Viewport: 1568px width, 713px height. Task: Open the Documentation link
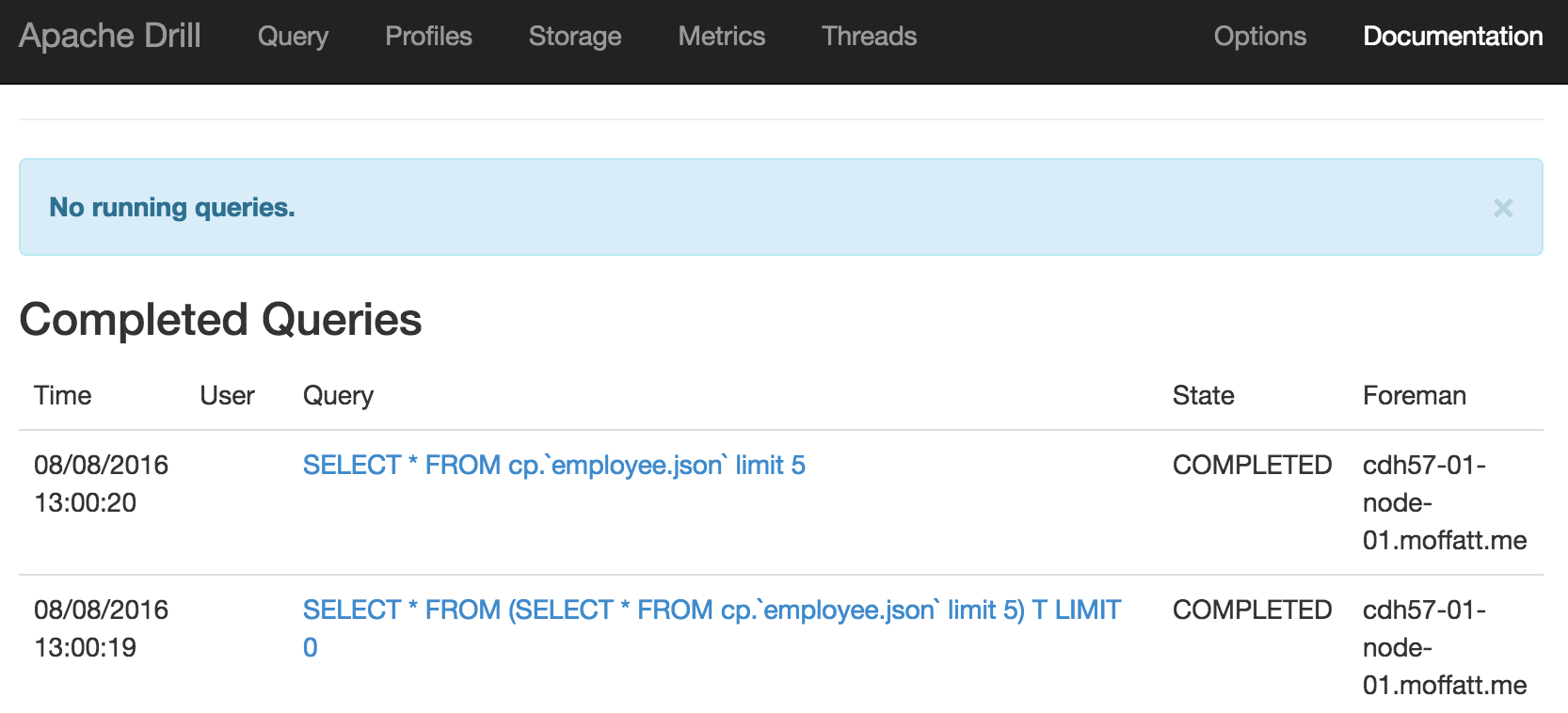(1452, 36)
